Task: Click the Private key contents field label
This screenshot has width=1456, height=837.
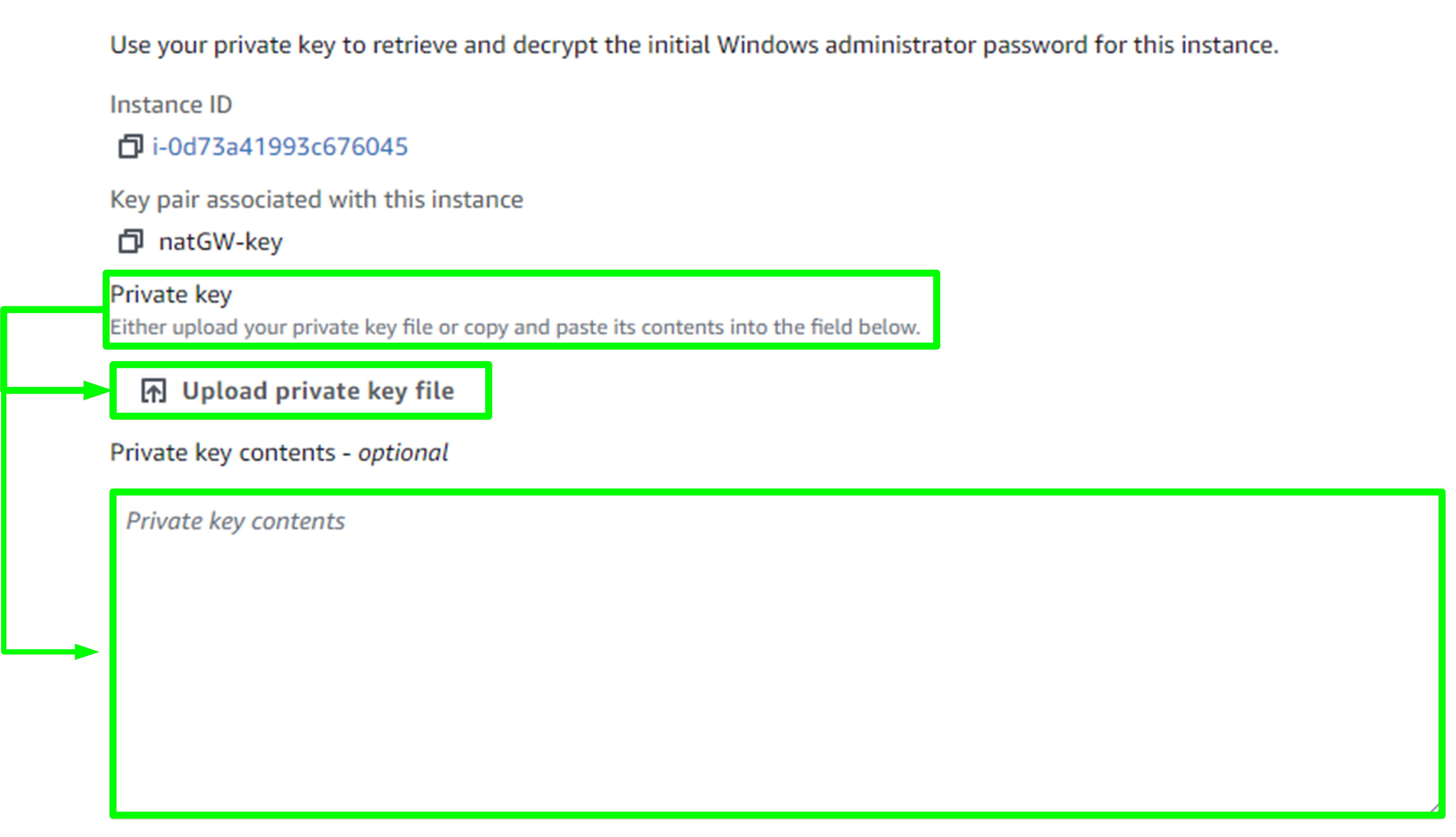Action: click(279, 453)
